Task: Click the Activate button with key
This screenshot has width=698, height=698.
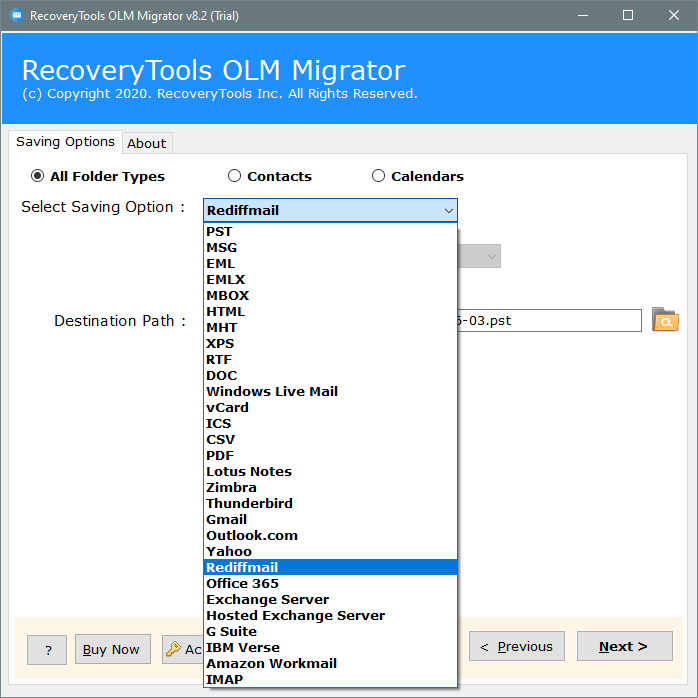Action: [x=183, y=649]
